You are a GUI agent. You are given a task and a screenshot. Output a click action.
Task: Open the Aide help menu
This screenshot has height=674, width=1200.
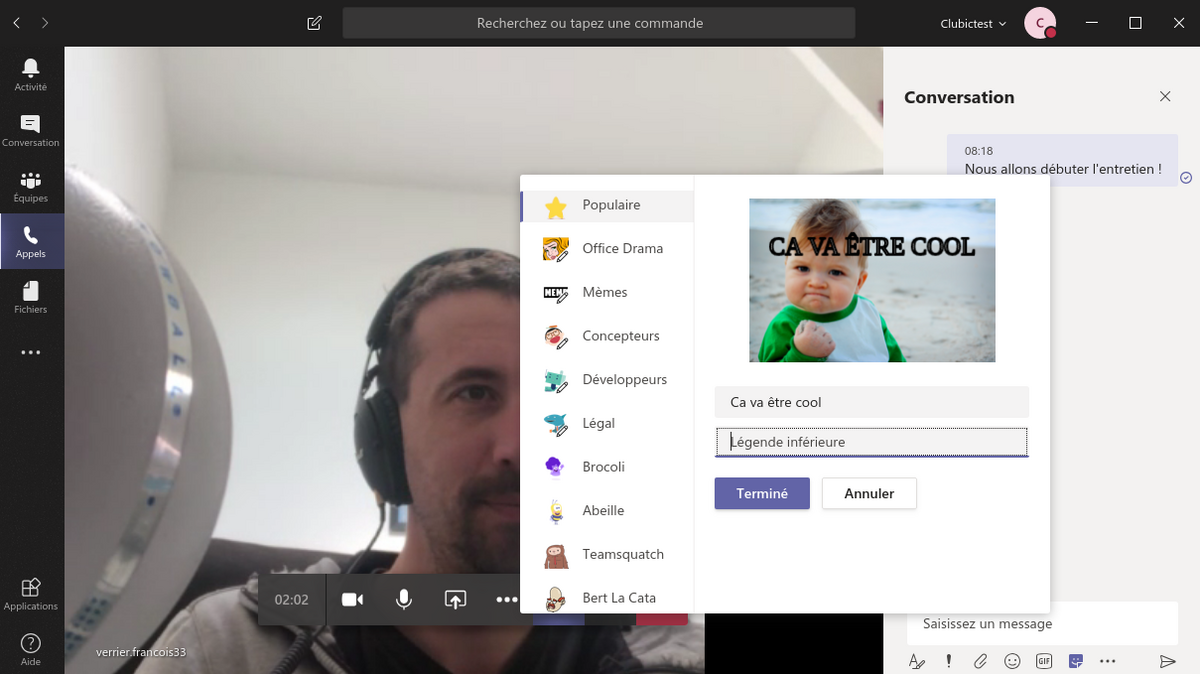(x=30, y=649)
